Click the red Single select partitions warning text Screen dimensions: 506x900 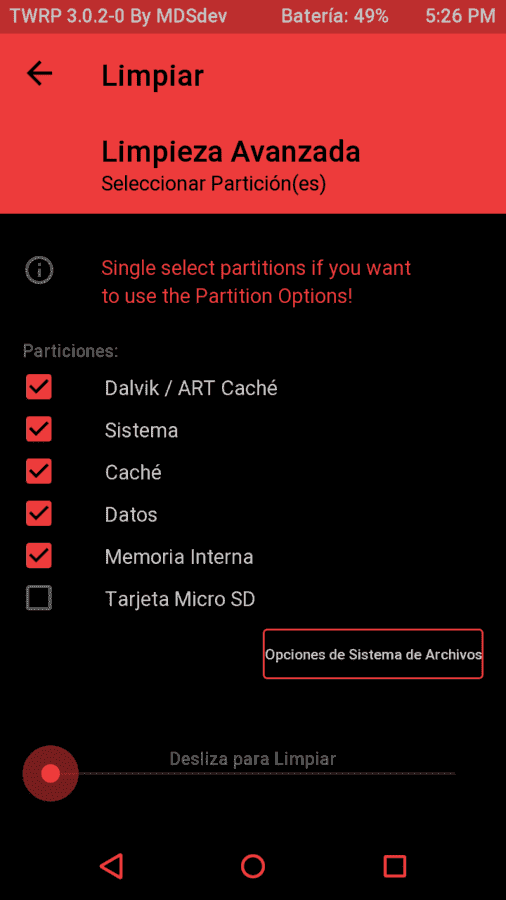point(256,282)
